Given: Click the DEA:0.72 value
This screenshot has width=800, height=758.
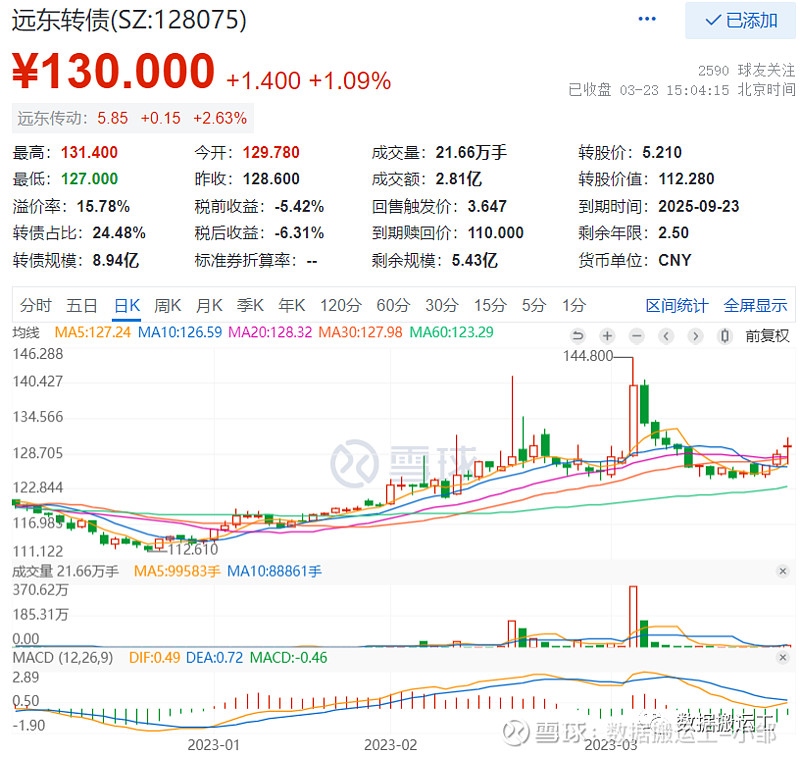Looking at the screenshot, I should click(x=214, y=657).
